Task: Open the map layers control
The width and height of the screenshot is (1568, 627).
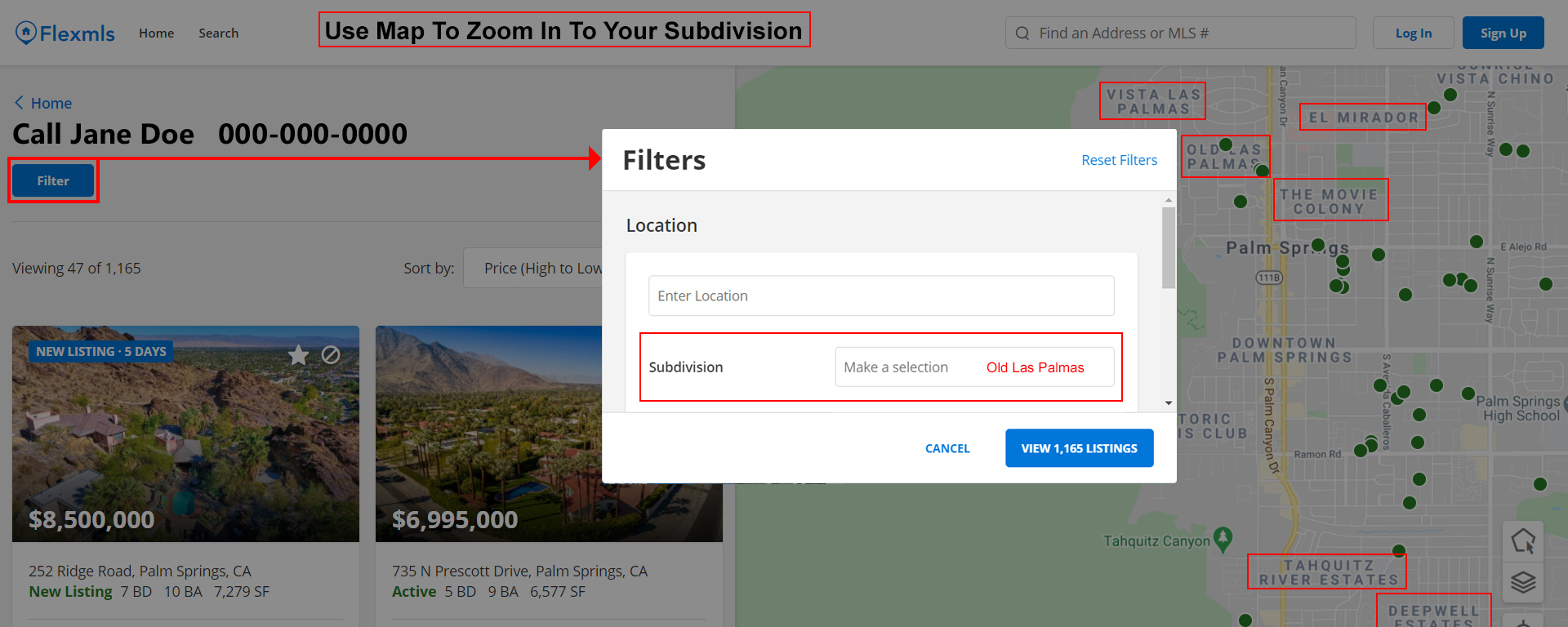Action: (1522, 582)
